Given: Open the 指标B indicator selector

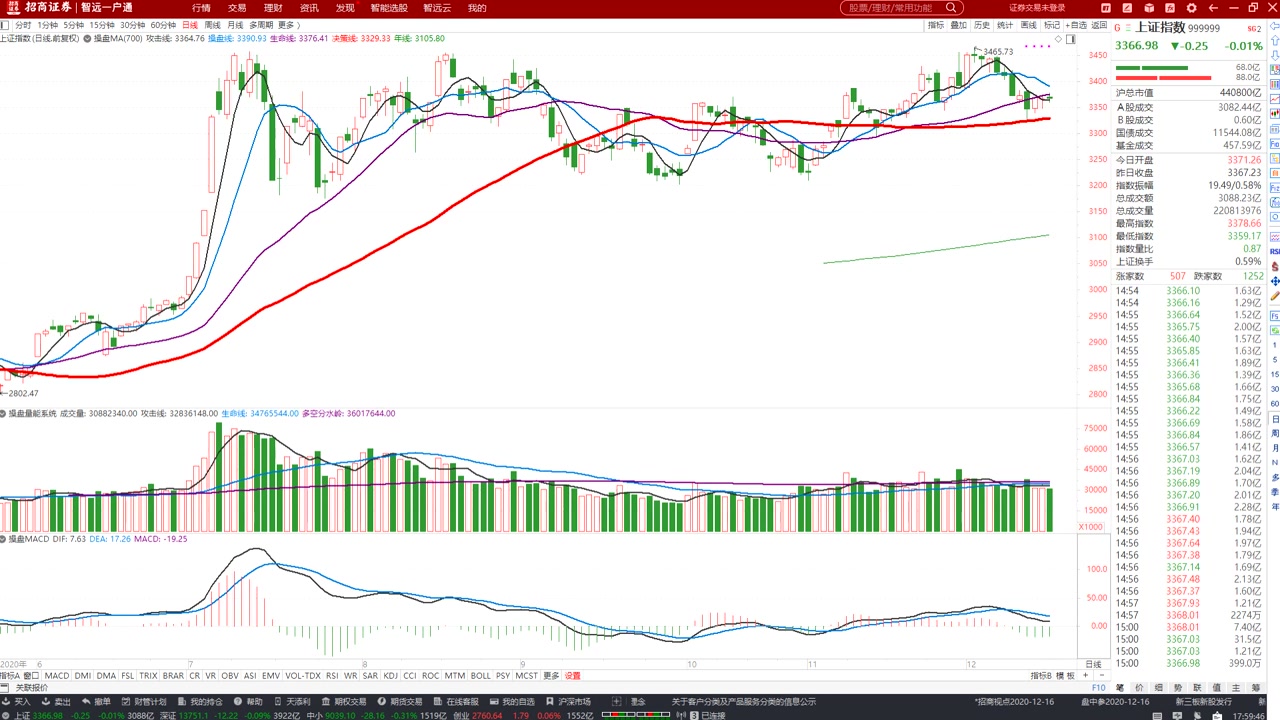Looking at the screenshot, I should (1041, 676).
